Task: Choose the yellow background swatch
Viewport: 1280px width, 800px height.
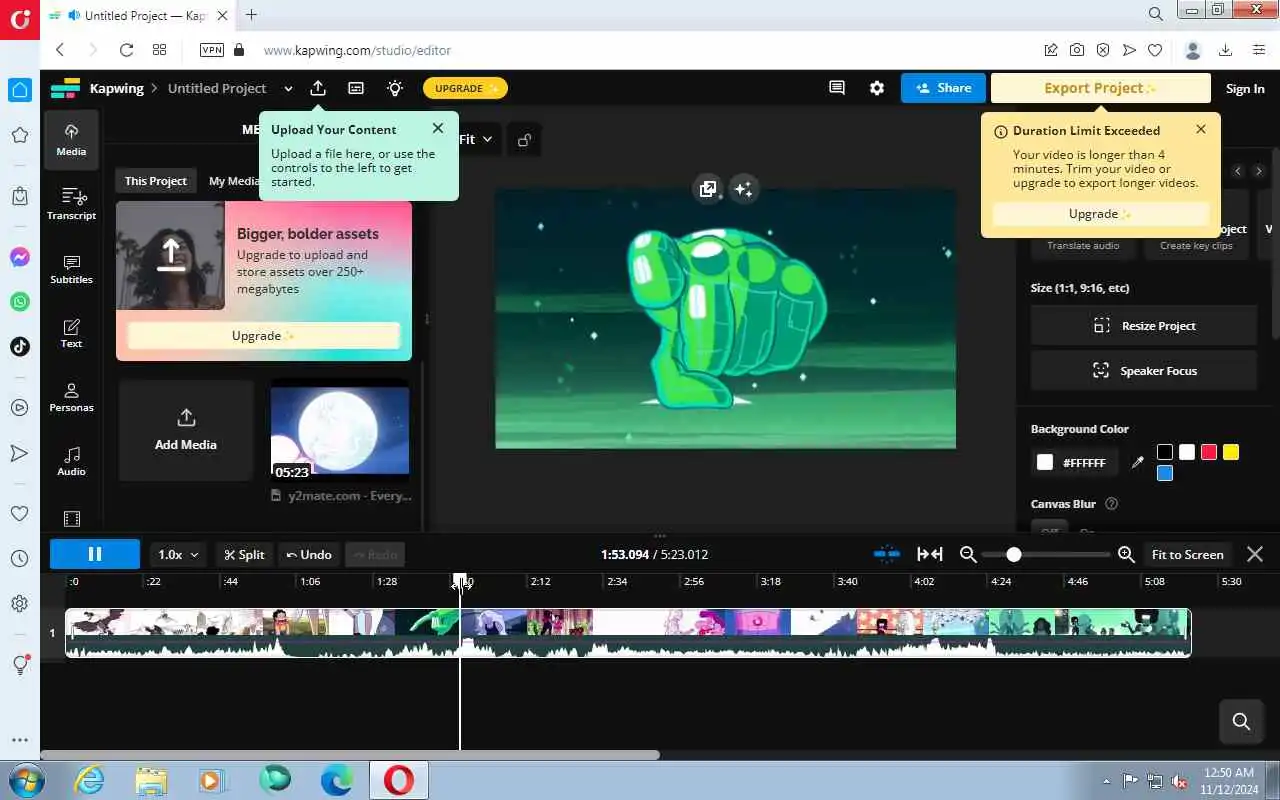Action: (x=1231, y=452)
